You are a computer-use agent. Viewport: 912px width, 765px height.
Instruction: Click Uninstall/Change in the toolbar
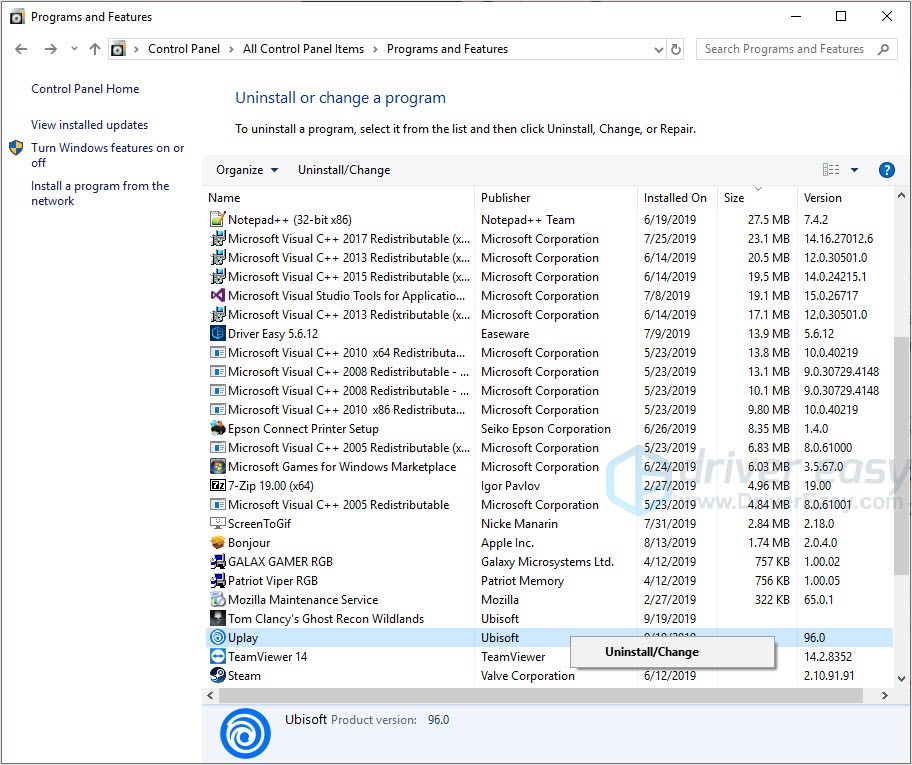[x=344, y=170]
